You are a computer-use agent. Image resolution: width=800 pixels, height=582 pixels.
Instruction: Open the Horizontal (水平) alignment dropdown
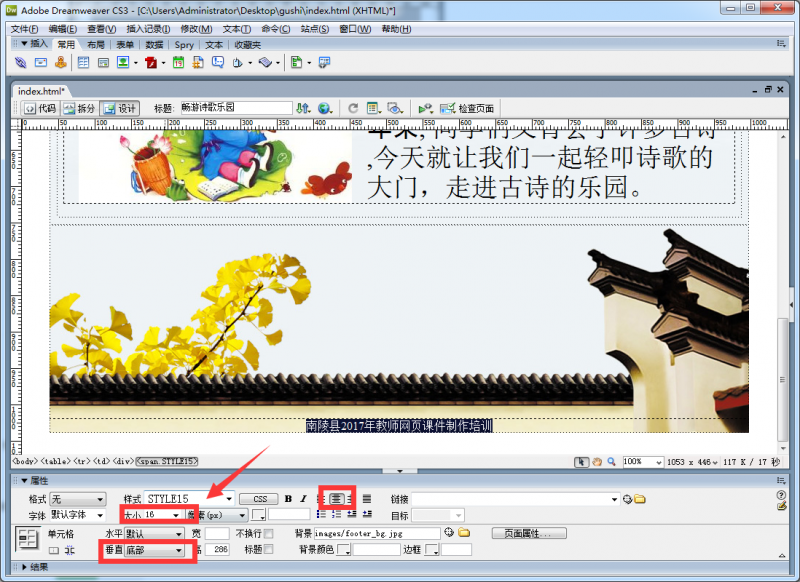click(155, 534)
